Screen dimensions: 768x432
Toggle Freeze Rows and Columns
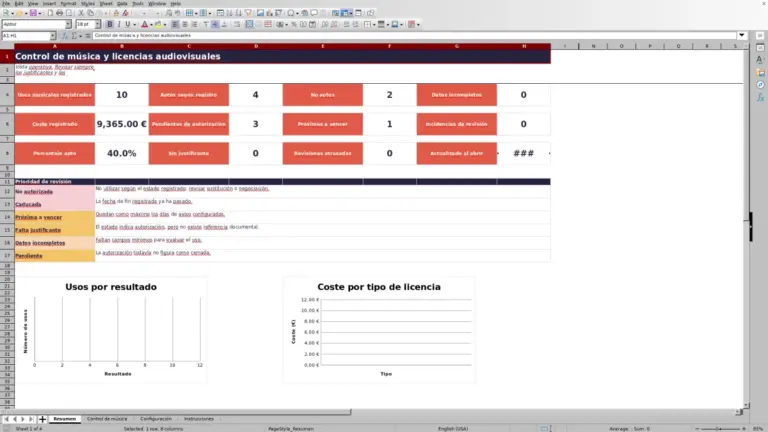[344, 13]
